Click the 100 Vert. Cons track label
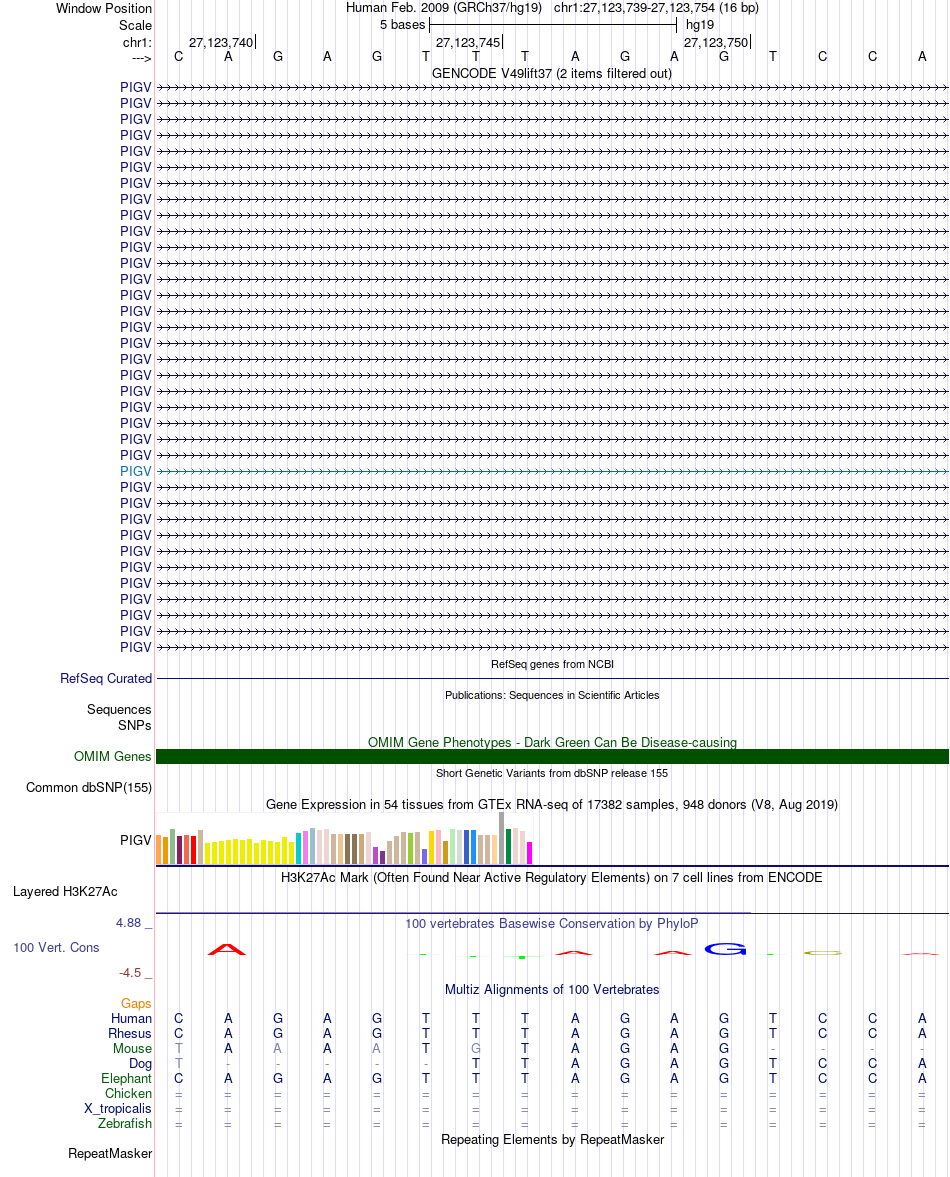This screenshot has height=1177, width=950. (56, 948)
